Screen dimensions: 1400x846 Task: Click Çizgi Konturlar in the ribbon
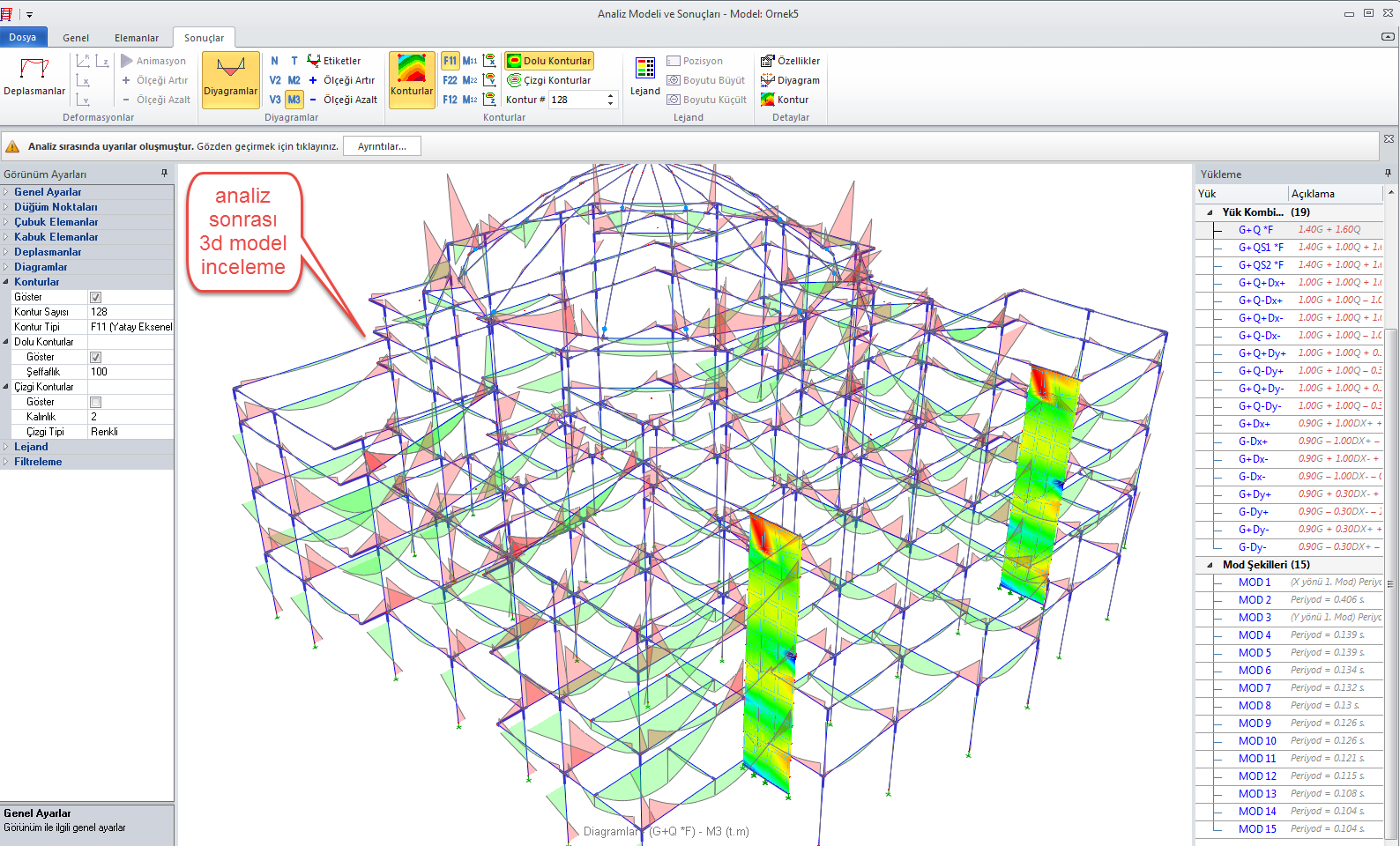point(549,80)
